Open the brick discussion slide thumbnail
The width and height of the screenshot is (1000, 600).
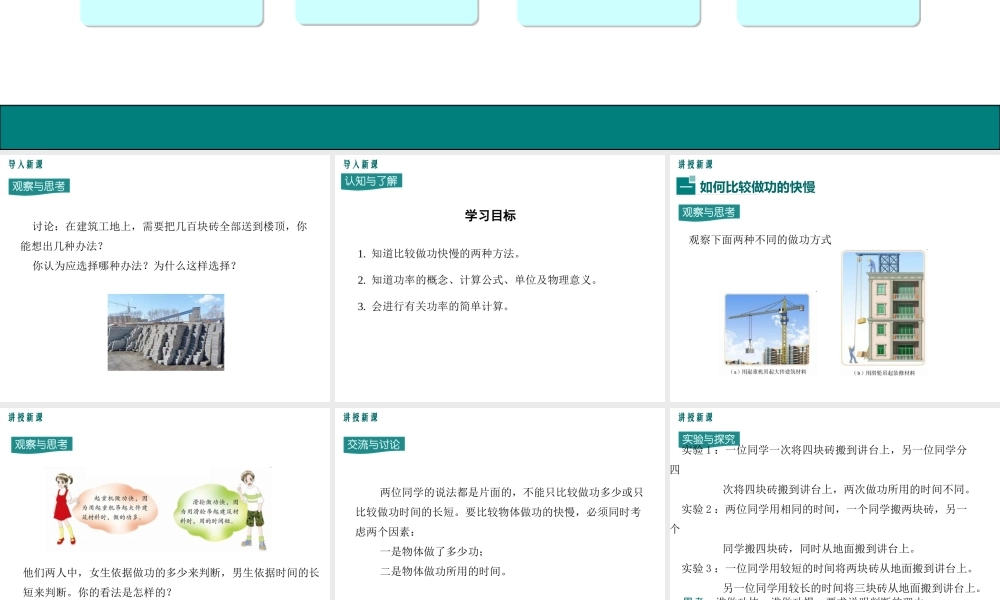coord(165,278)
